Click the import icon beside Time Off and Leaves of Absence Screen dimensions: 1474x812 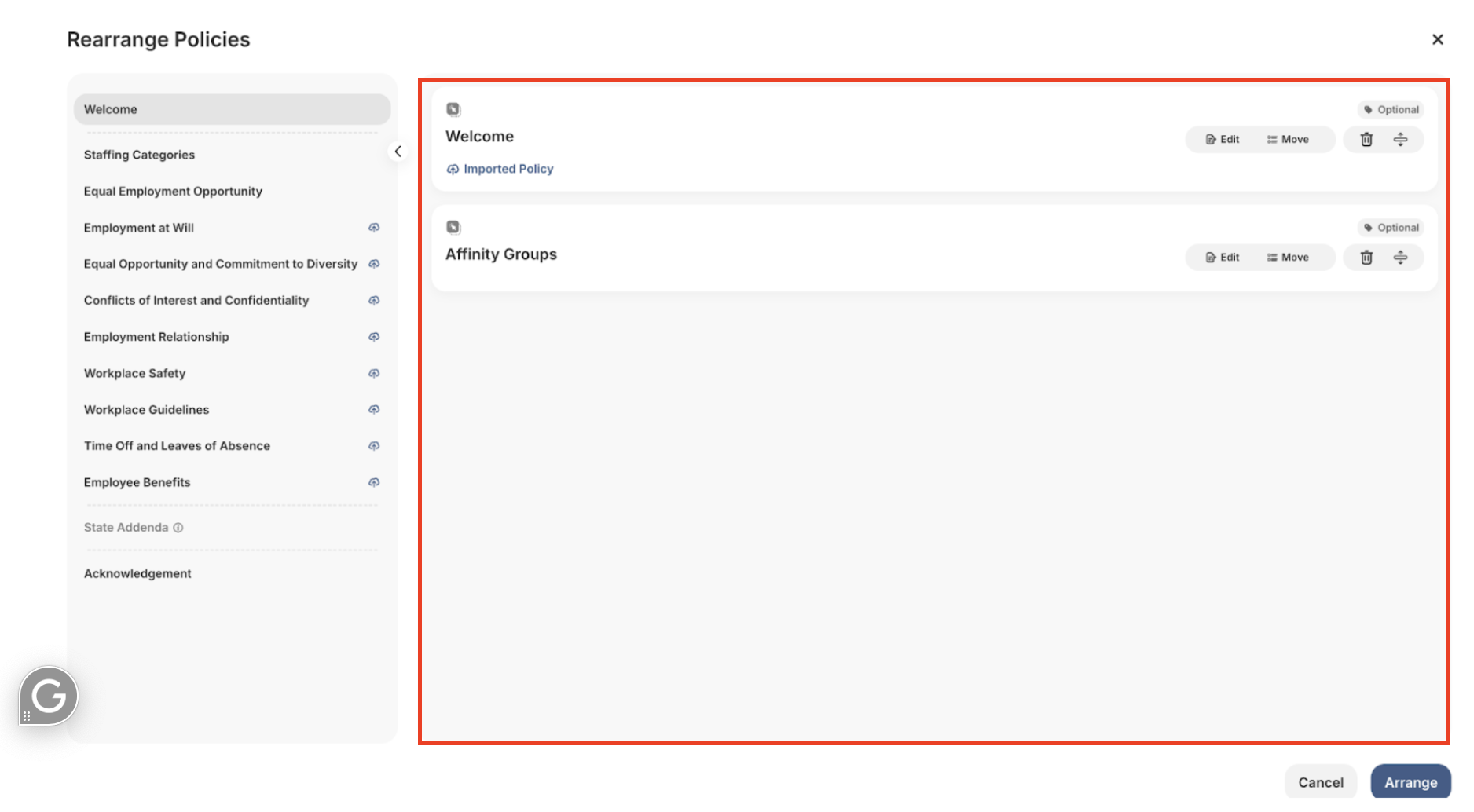374,446
